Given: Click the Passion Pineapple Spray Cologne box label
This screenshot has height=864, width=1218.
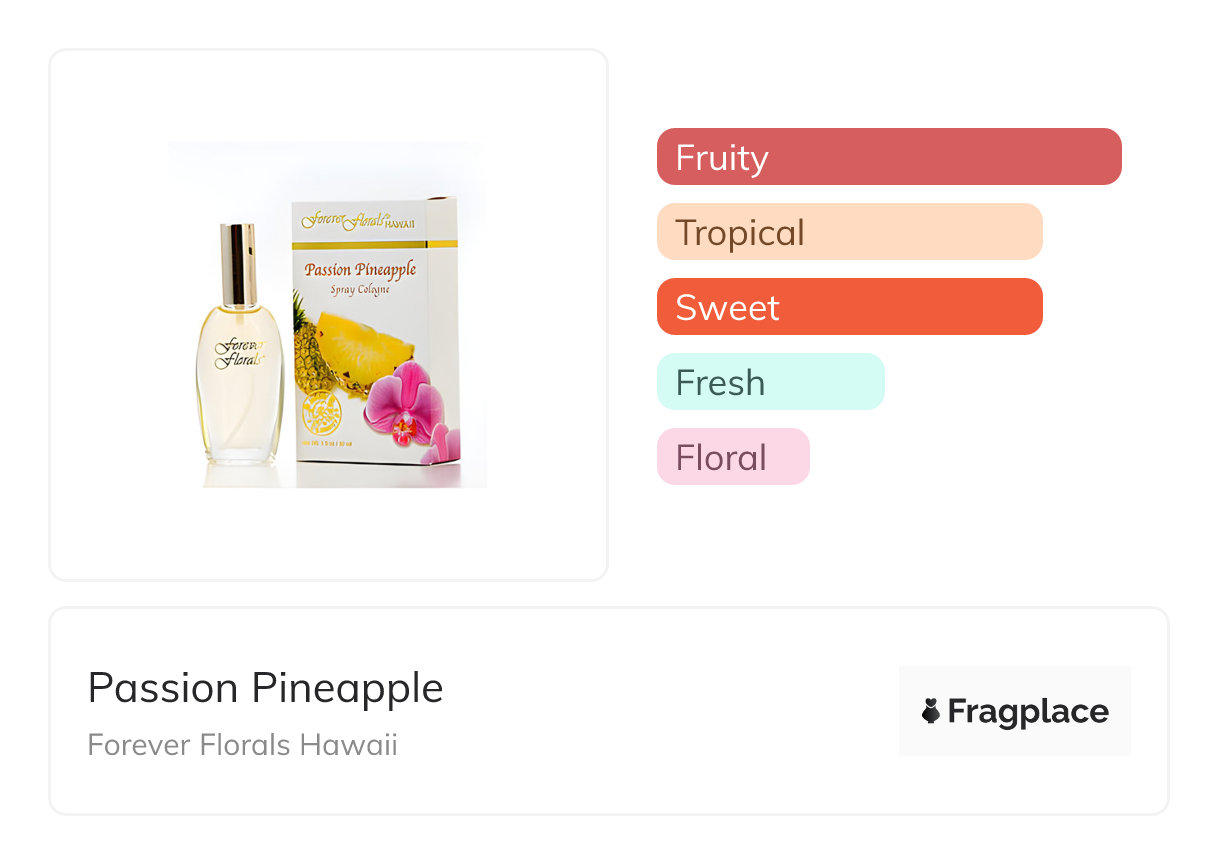Looking at the screenshot, I should tap(360, 277).
